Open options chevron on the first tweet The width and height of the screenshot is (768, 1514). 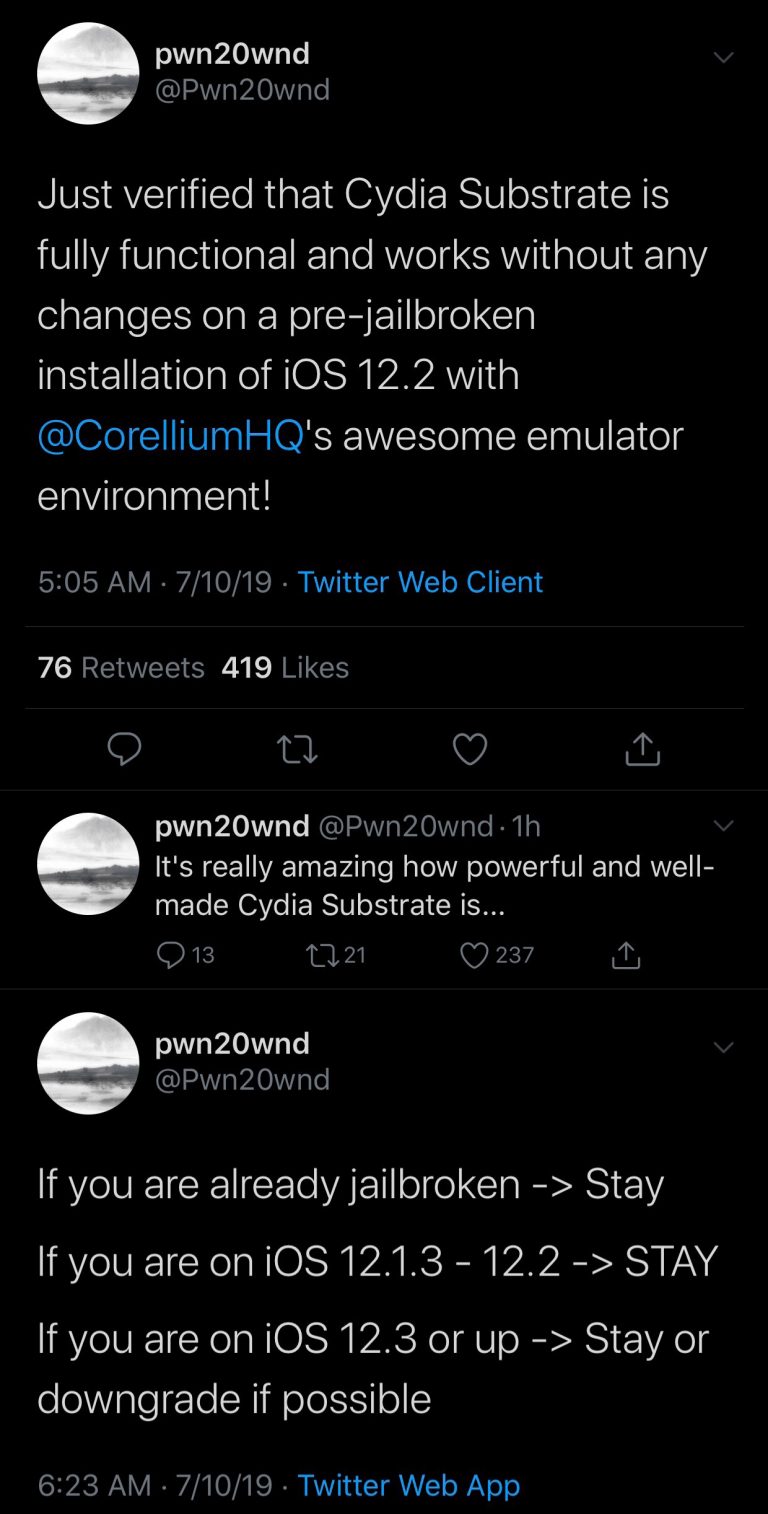coord(723,57)
